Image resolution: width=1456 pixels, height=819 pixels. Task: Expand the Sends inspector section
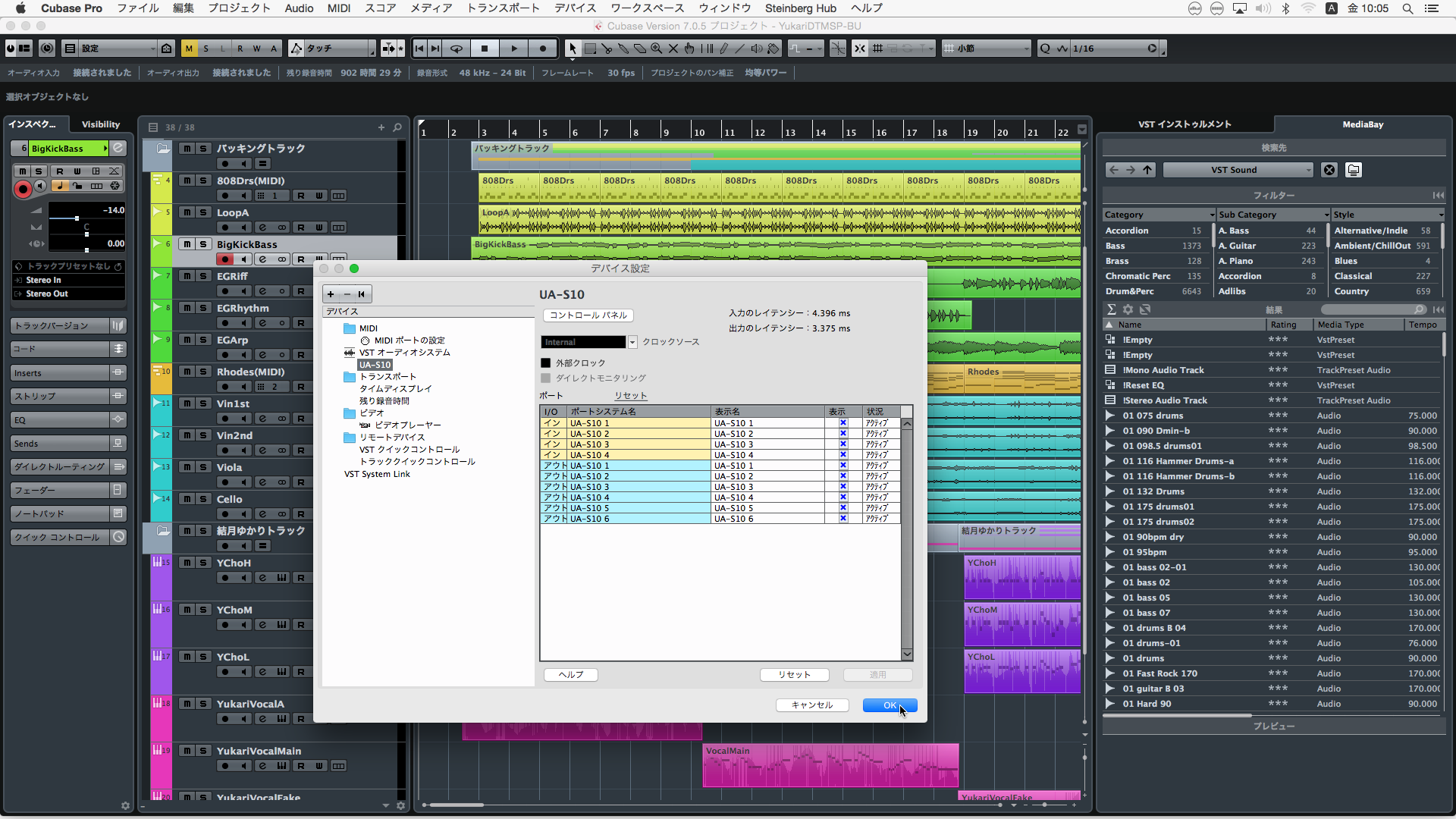coord(68,444)
